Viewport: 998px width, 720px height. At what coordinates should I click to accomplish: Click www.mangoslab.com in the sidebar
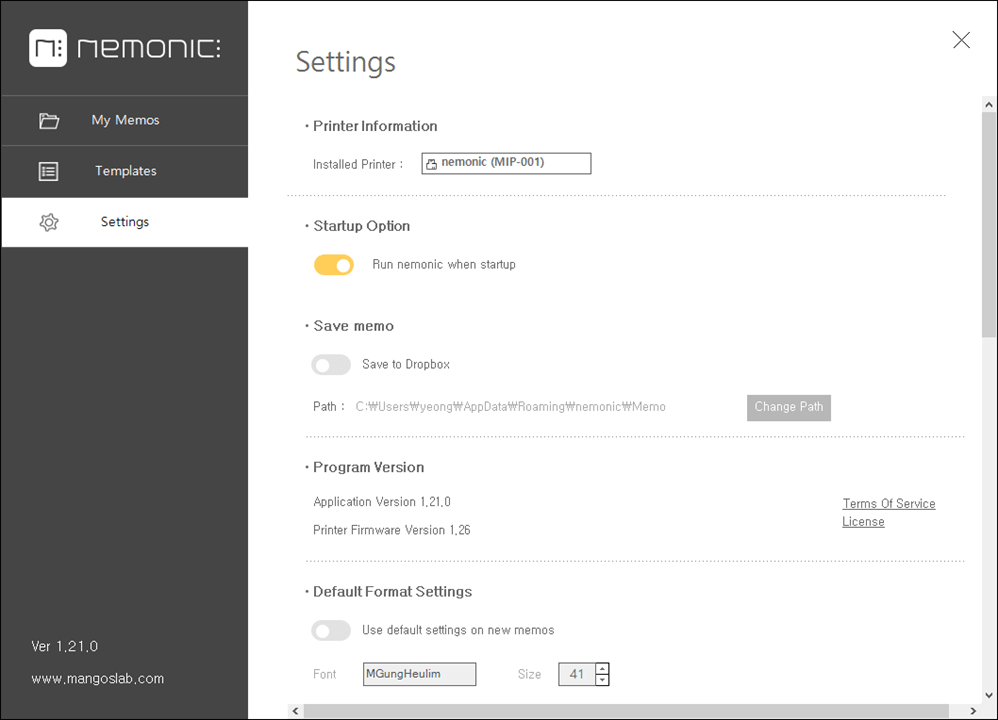(97, 679)
